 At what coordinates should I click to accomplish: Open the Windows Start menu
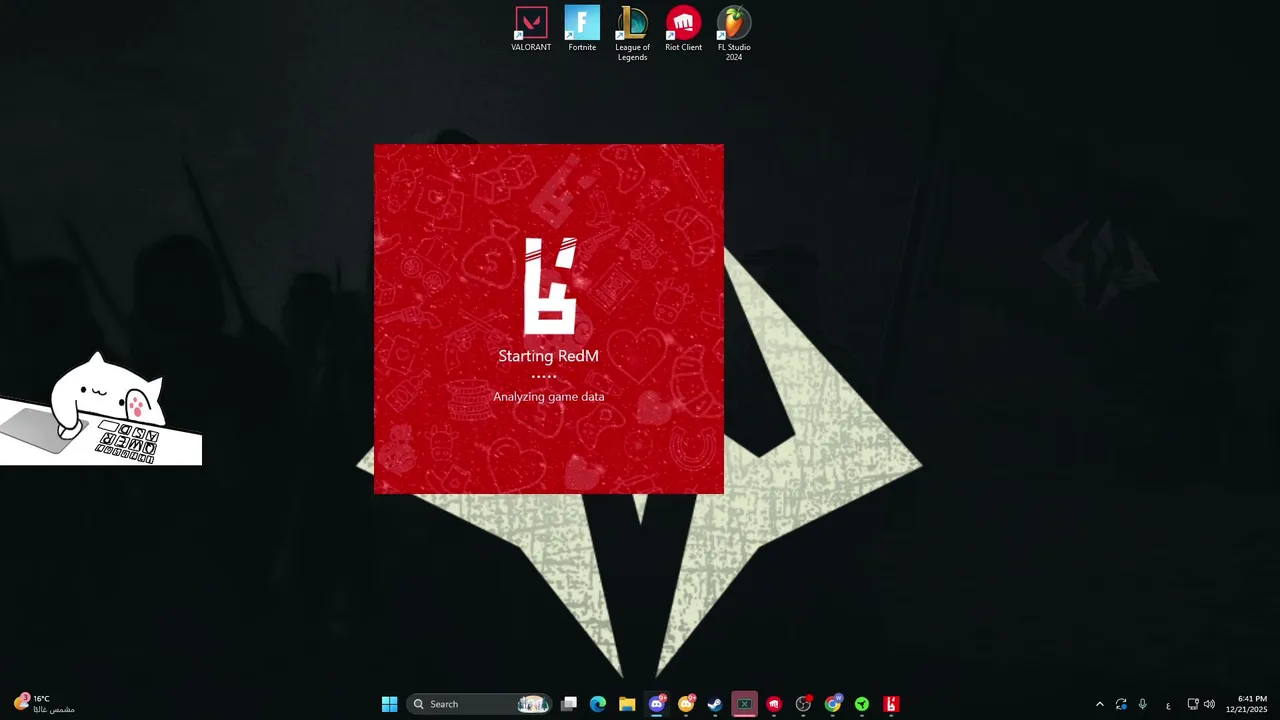pos(389,704)
